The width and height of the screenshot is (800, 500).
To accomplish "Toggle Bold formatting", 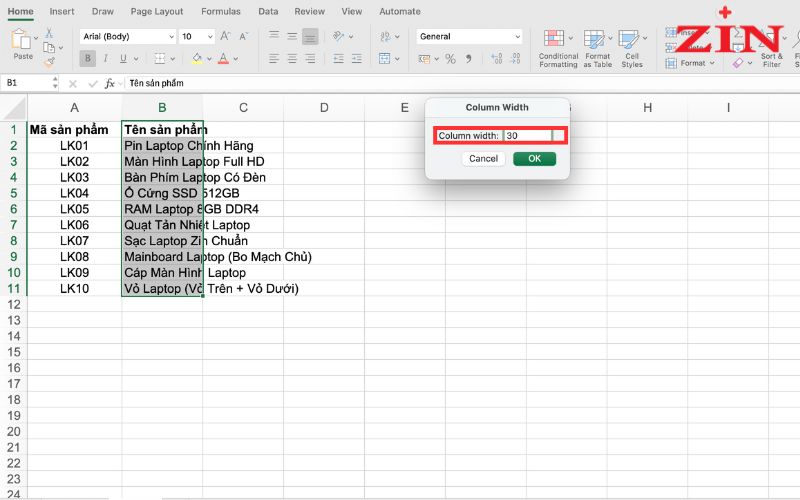I will [88, 59].
